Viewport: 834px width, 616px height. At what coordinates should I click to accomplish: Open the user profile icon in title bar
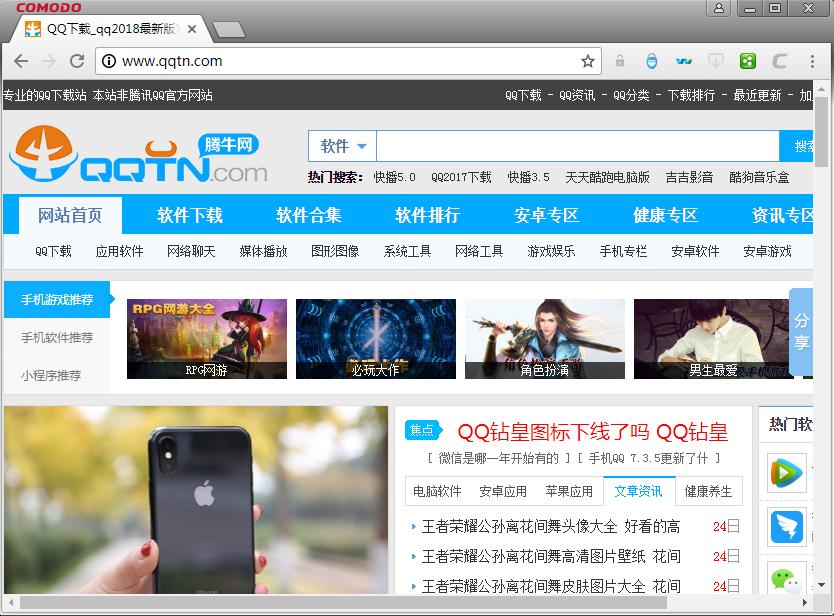(719, 8)
